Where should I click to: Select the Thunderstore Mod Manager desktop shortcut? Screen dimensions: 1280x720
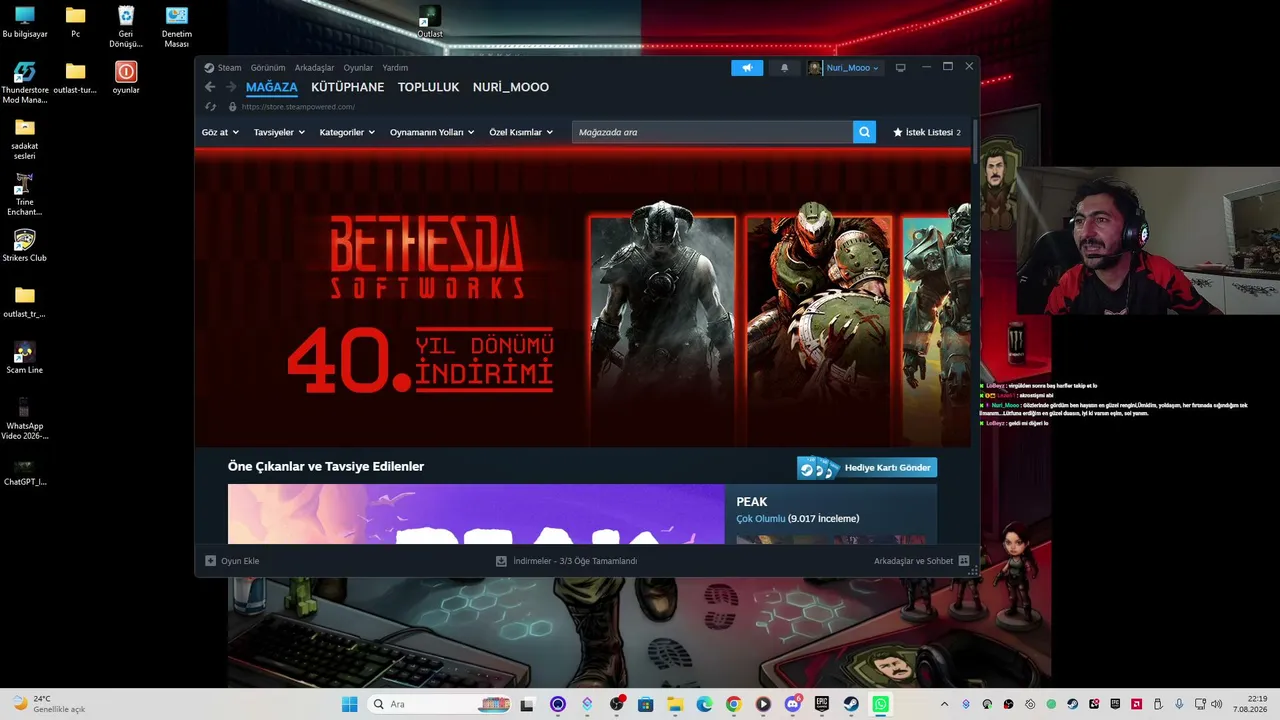(25, 82)
